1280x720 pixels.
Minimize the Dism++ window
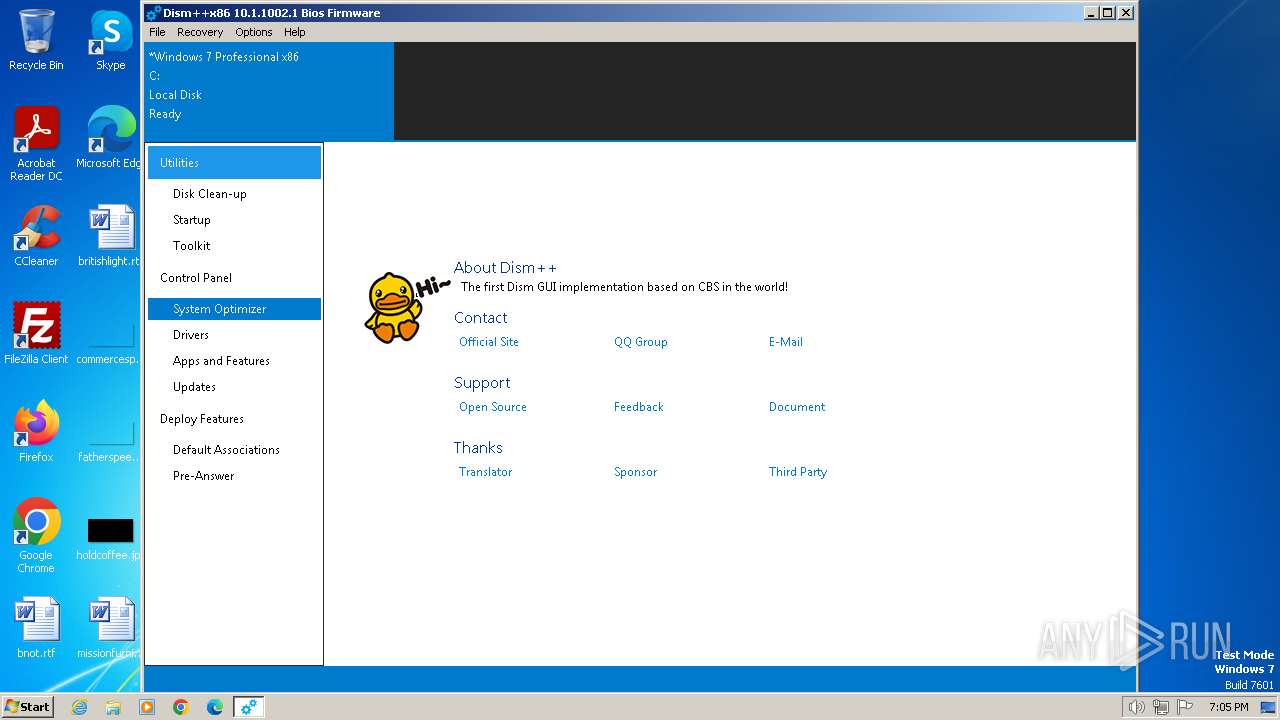click(1091, 13)
